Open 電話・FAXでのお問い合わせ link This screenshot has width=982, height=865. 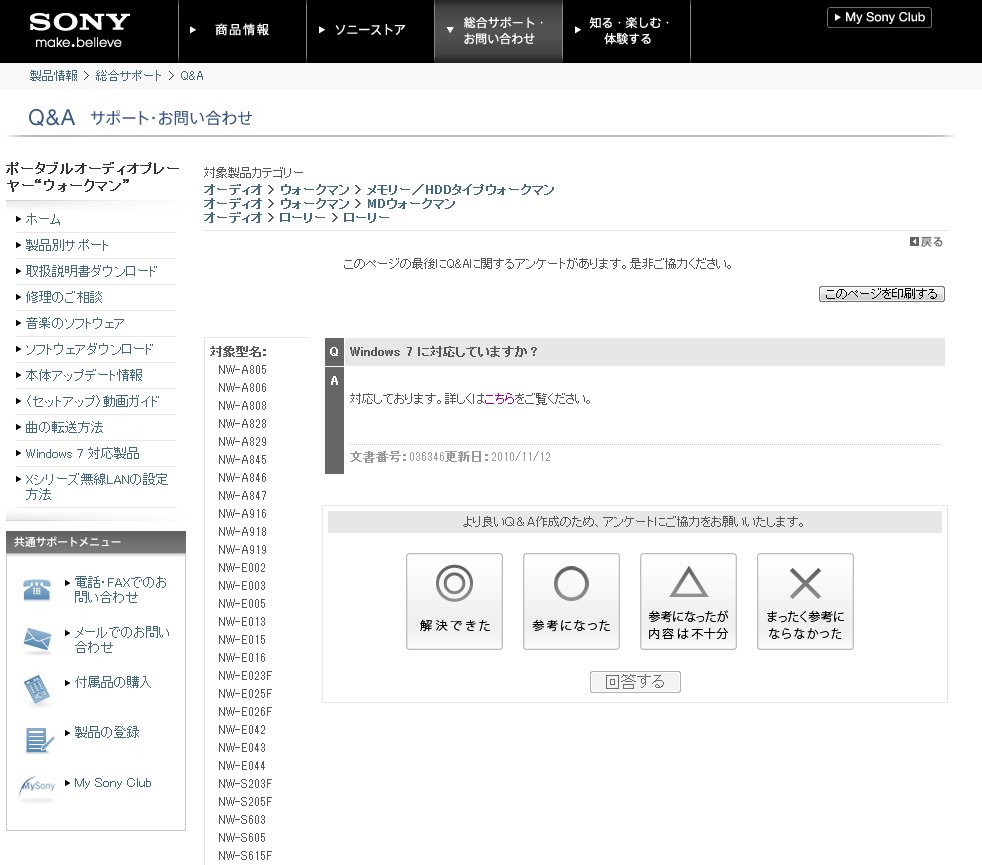(x=121, y=589)
